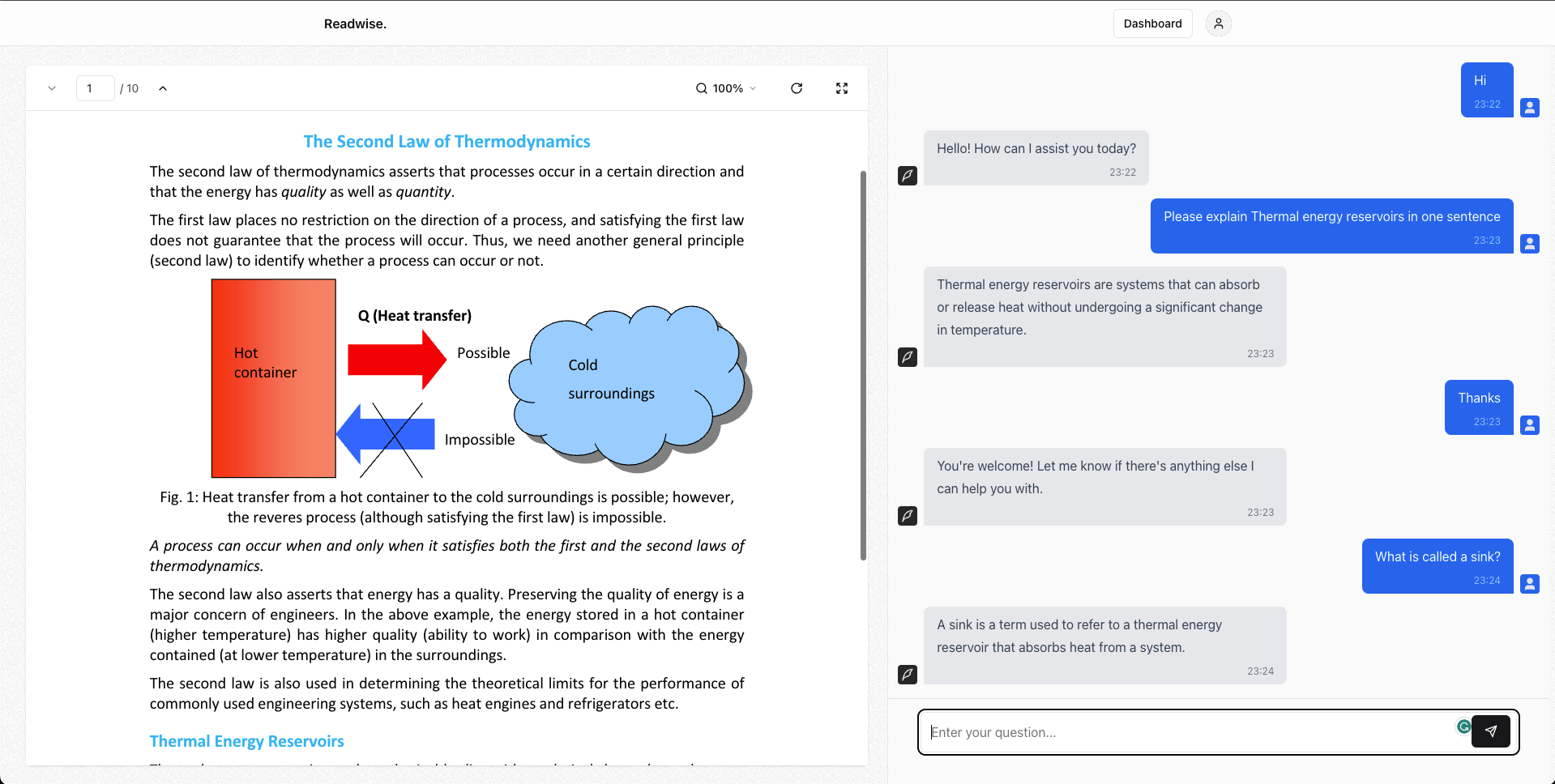Click 'Hello! How can I assist you today?' message
Viewport: 1555px width, 784px height.
tap(1036, 158)
